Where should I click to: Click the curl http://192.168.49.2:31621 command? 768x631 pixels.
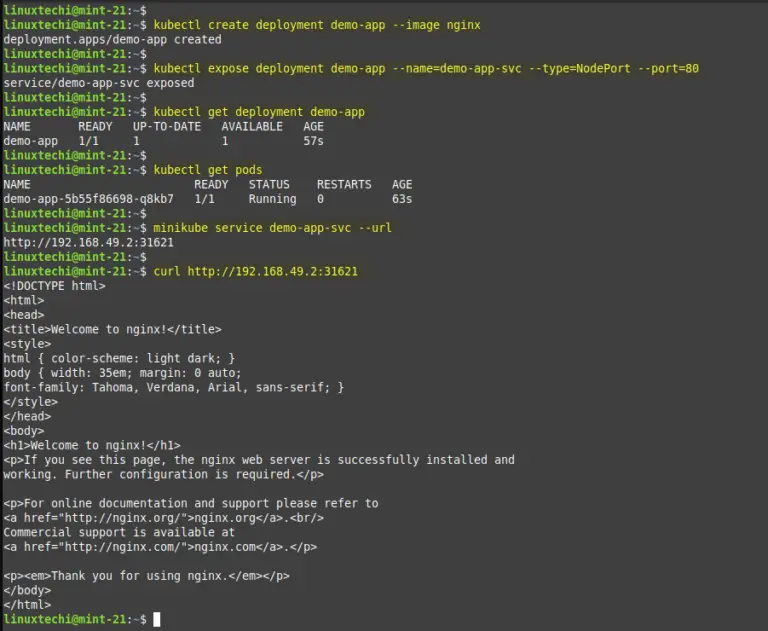click(x=256, y=271)
